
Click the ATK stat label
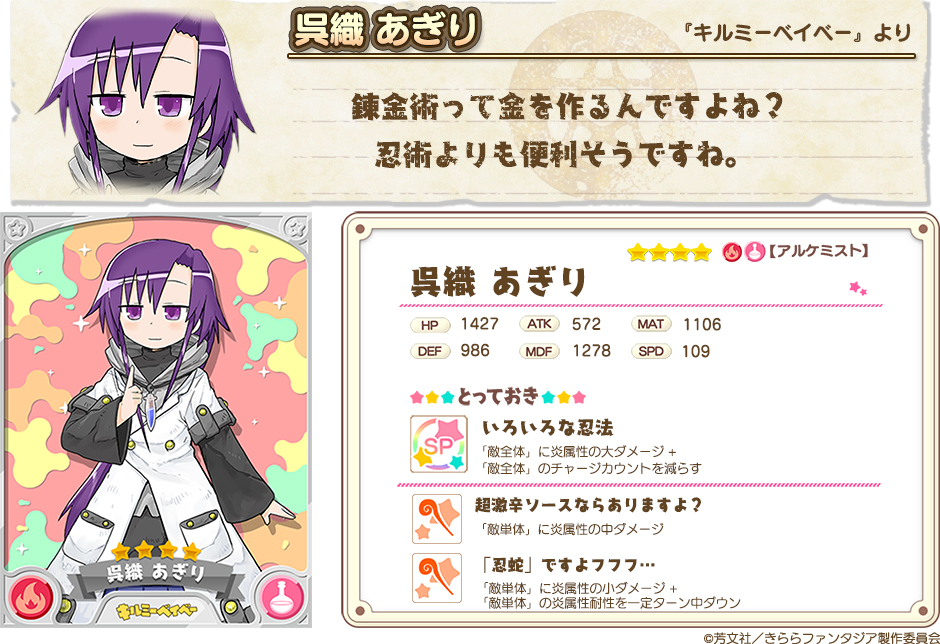tap(539, 324)
